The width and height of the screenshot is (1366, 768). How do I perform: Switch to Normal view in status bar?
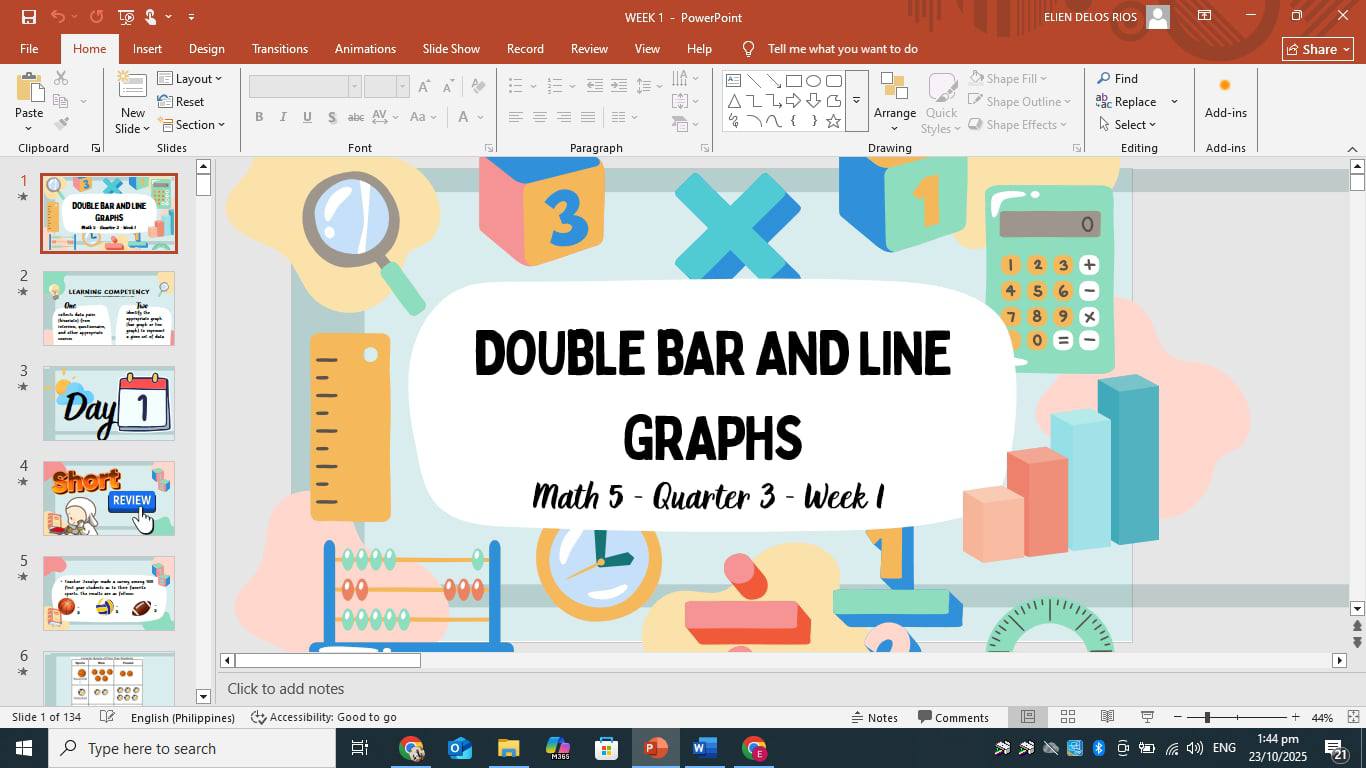[x=1027, y=717]
